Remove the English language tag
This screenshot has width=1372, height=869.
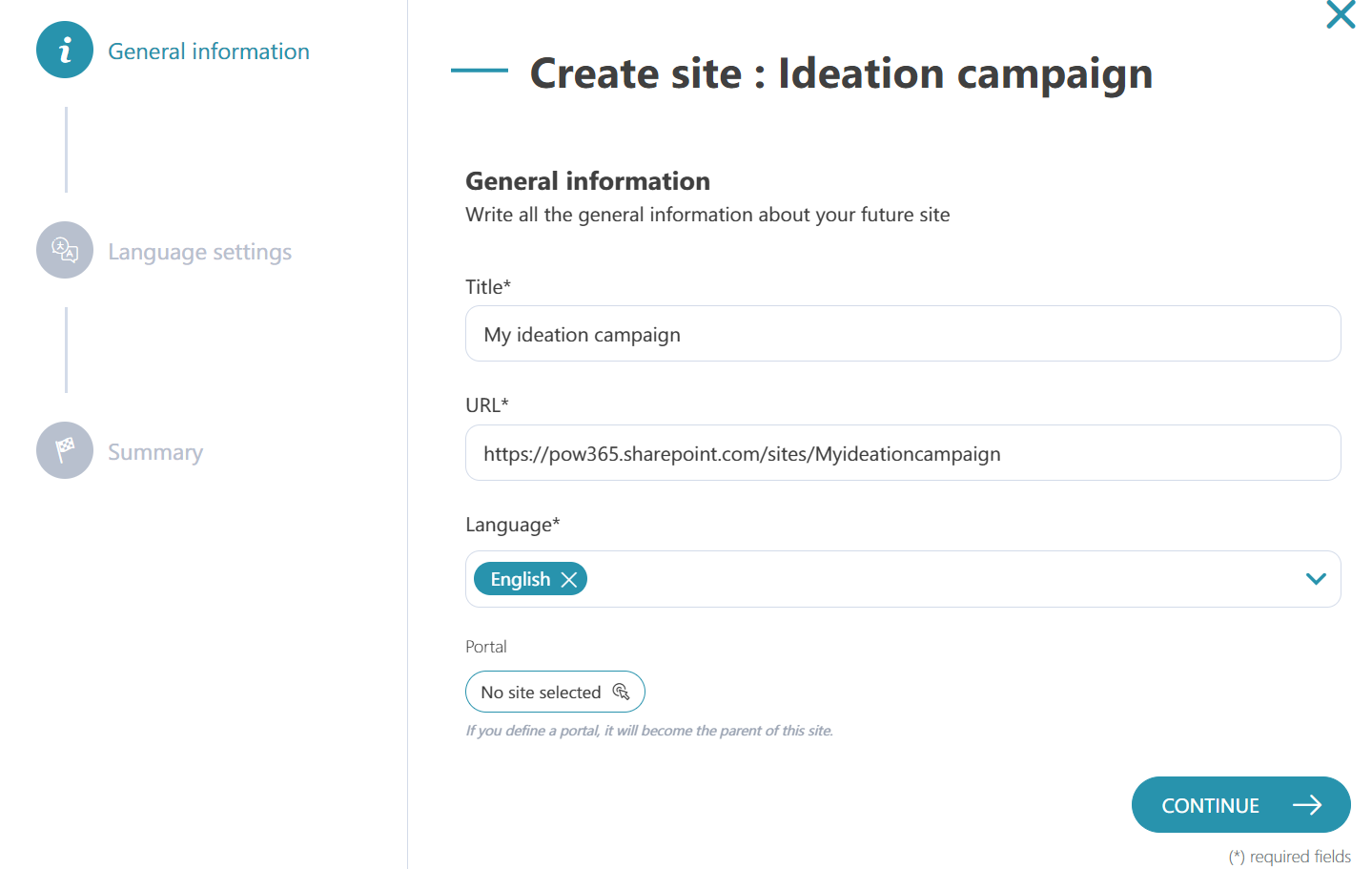(569, 580)
